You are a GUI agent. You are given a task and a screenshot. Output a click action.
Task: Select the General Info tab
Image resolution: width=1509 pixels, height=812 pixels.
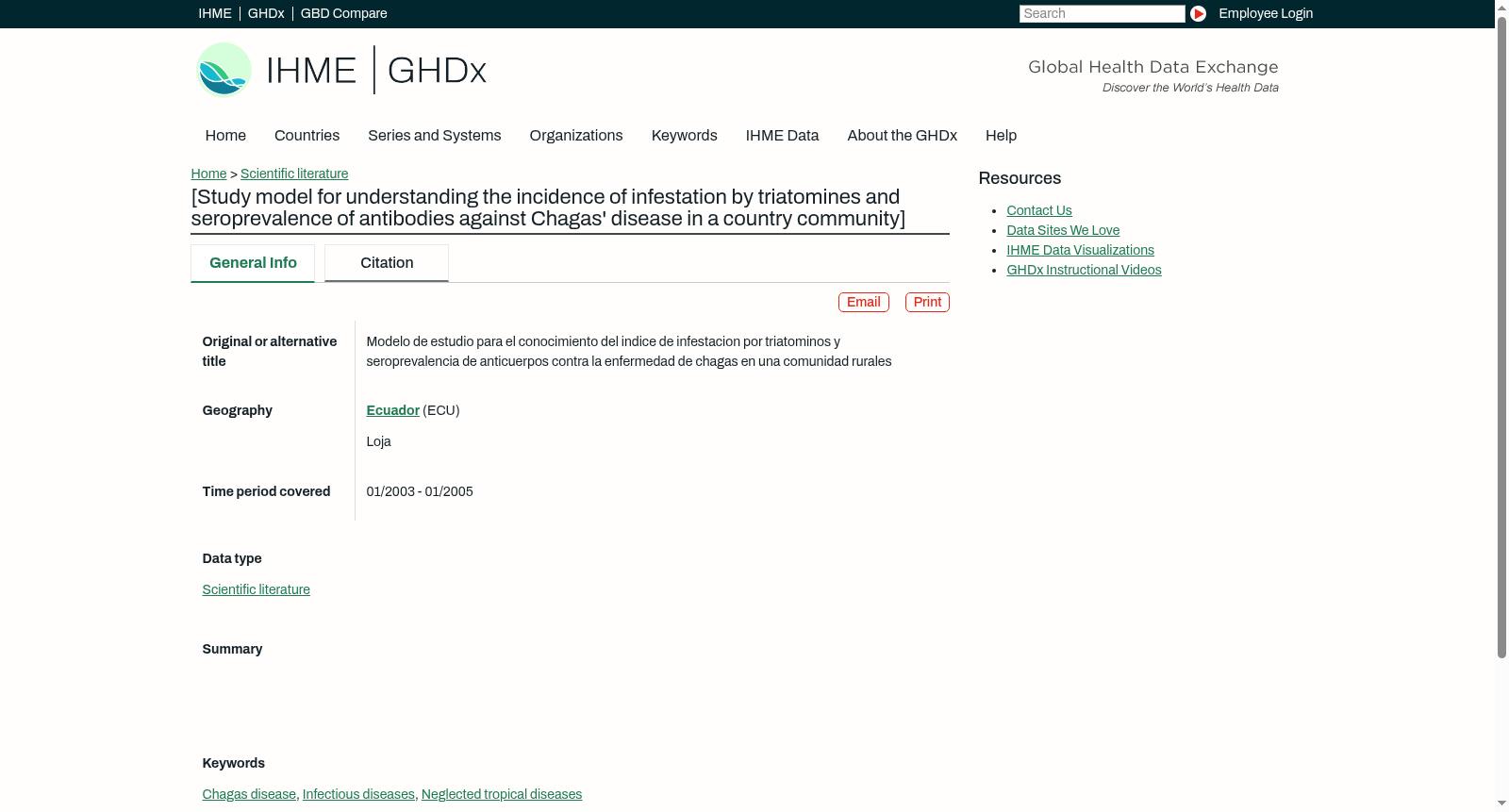pos(253,263)
